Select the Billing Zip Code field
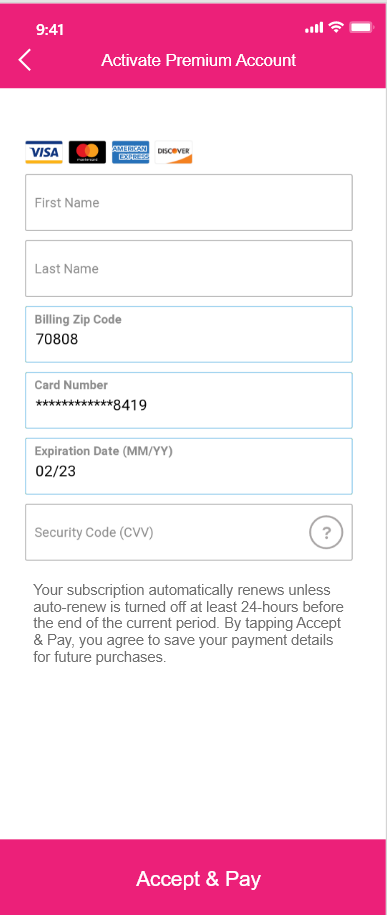This screenshot has height=915, width=387. tap(189, 334)
